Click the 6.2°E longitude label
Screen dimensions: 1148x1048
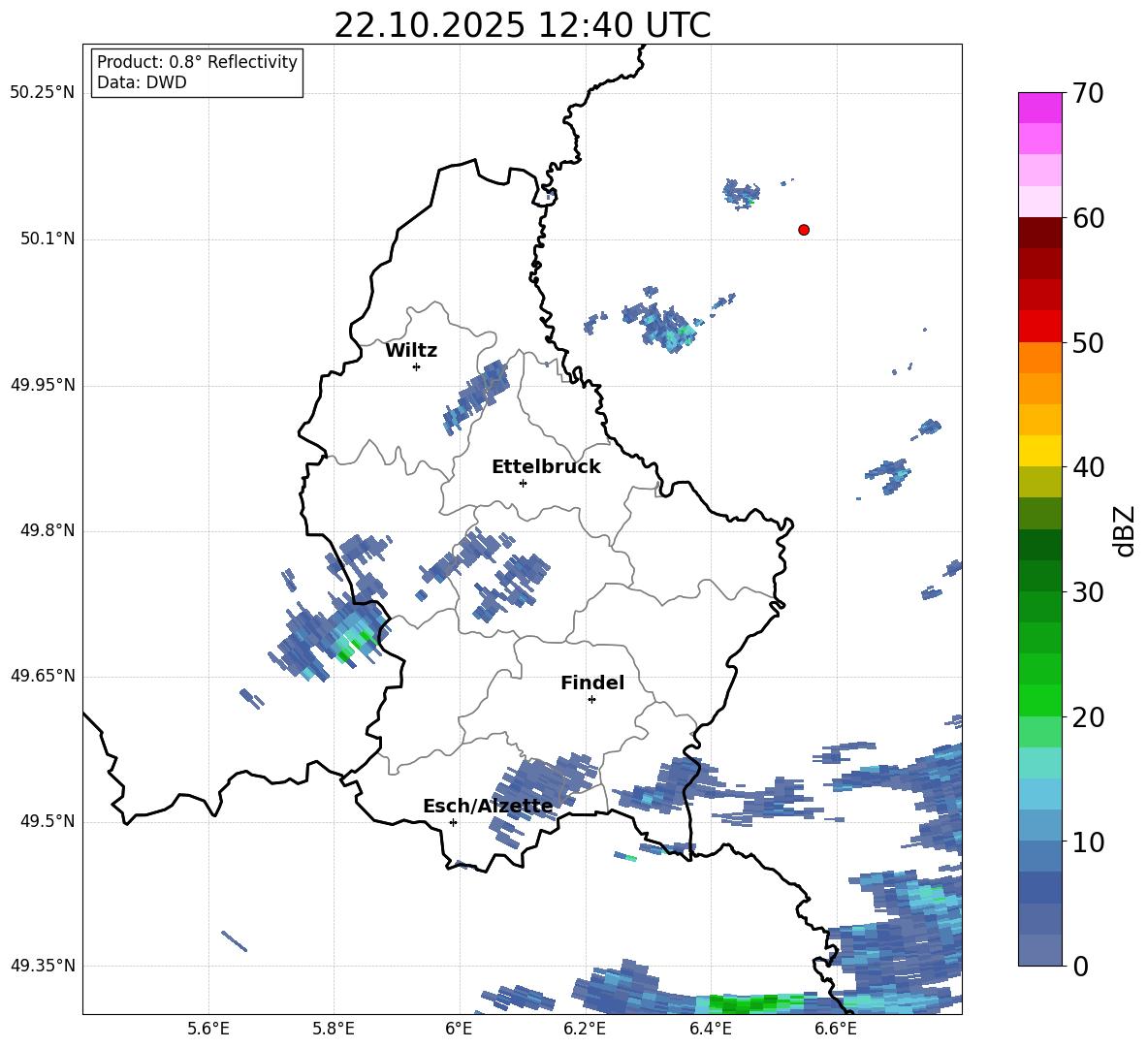[585, 1029]
